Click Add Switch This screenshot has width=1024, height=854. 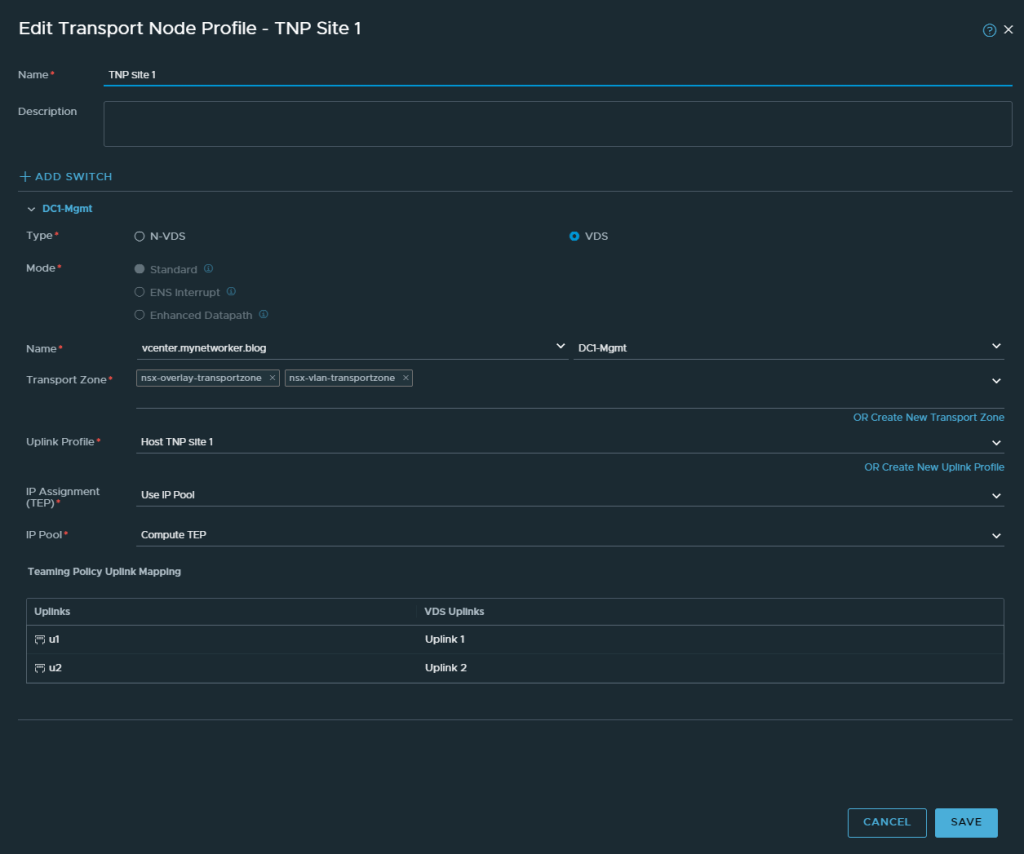coord(66,177)
